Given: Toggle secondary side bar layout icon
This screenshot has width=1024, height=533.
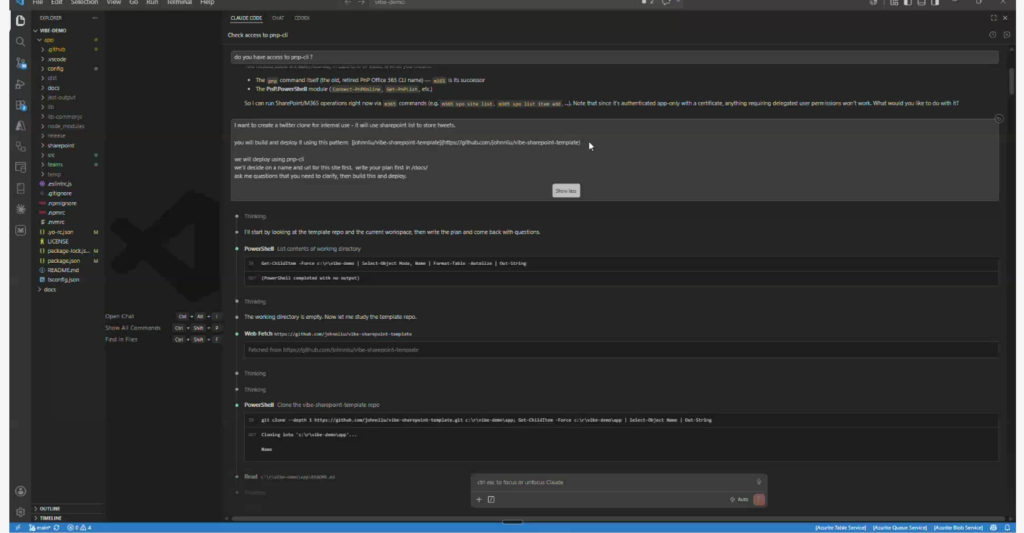Looking at the screenshot, I should tap(935, 3).
